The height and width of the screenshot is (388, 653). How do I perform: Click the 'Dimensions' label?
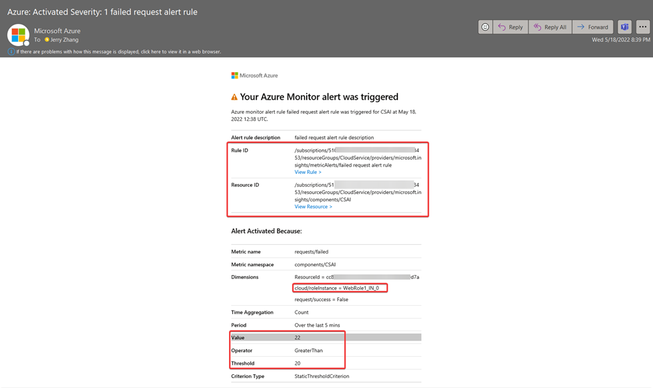(x=245, y=277)
